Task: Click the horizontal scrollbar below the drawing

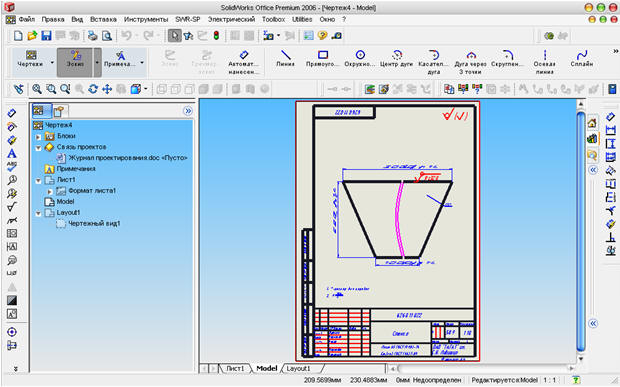Action: tap(482, 368)
